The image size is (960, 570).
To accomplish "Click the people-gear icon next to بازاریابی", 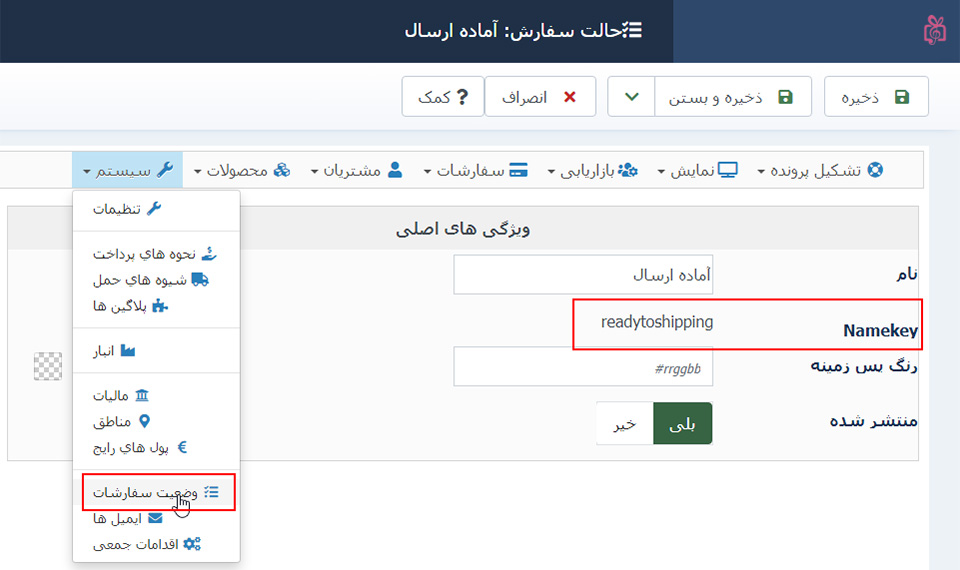I will 628,170.
